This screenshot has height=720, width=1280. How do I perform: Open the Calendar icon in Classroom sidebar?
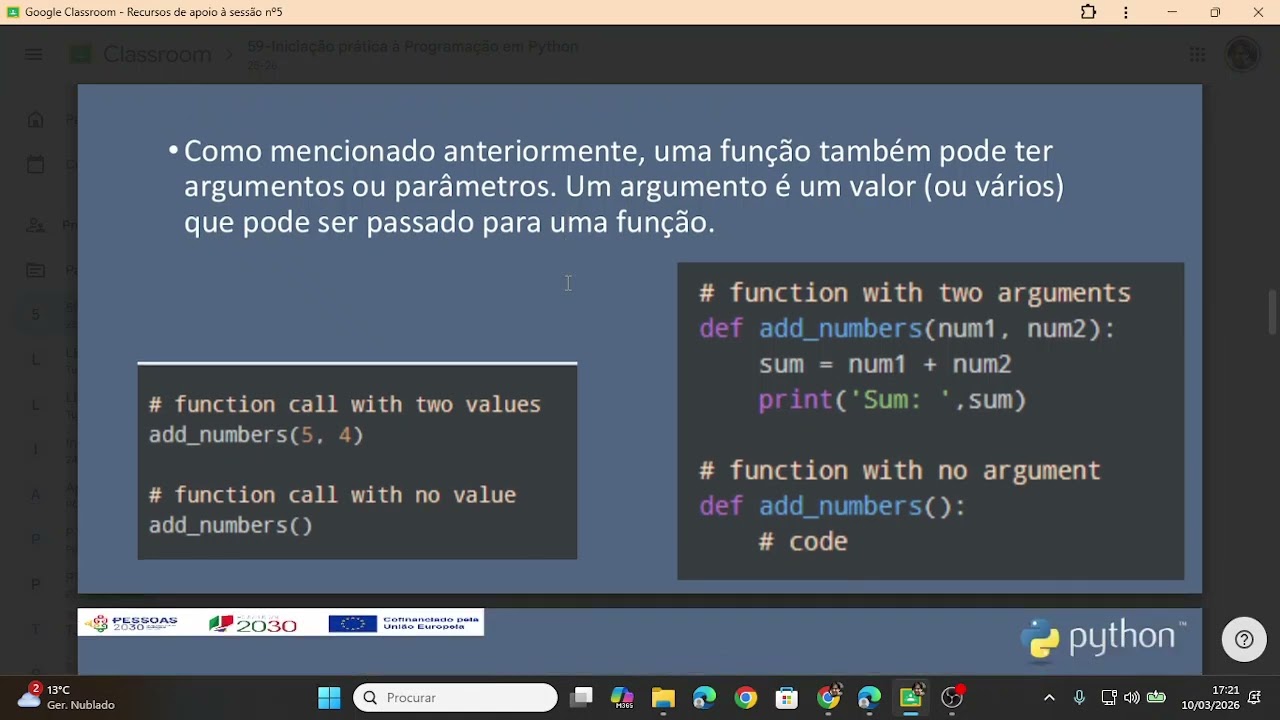click(36, 165)
